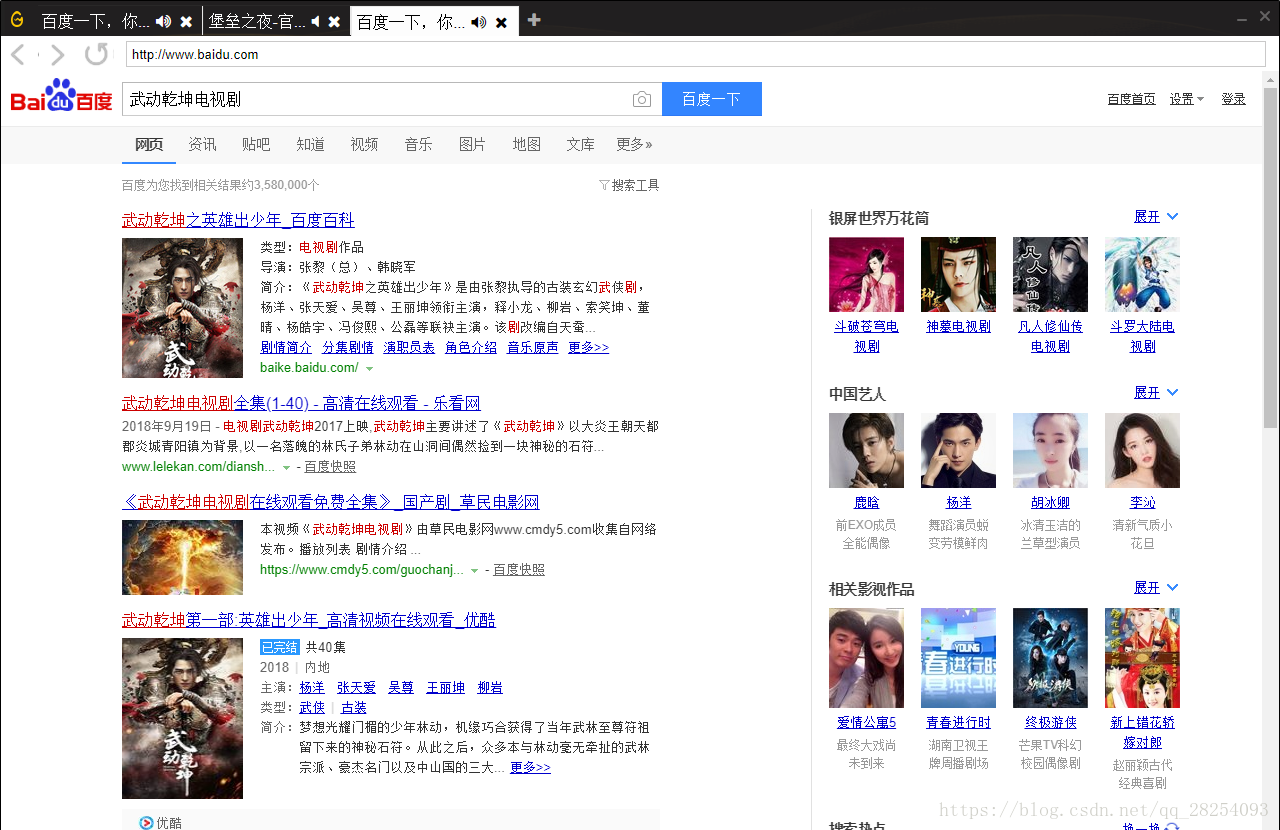This screenshot has height=830, width=1280.
Task: Select the 音乐 search category
Action: pos(418,144)
